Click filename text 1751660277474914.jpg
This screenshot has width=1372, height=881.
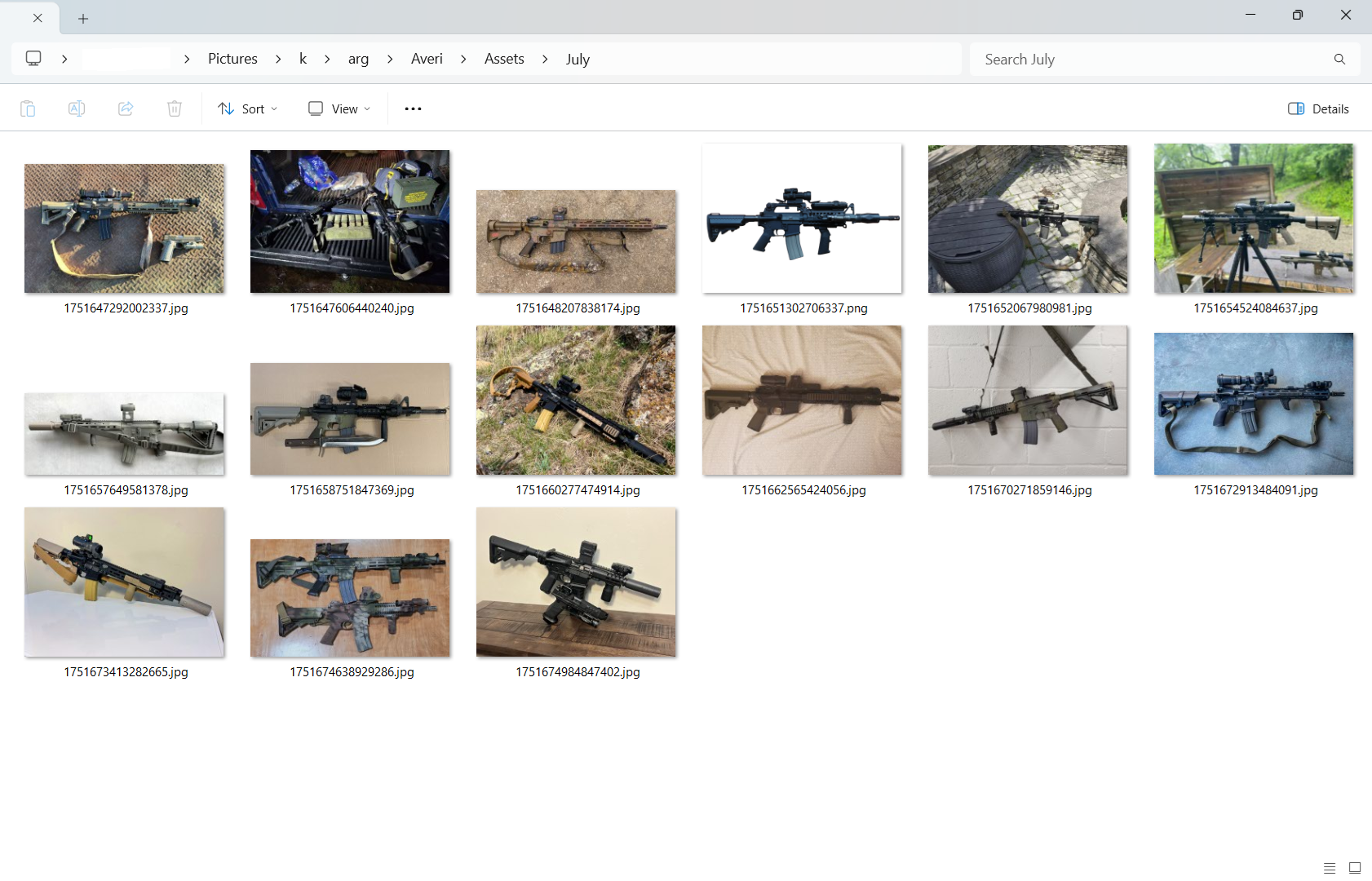[x=578, y=490]
